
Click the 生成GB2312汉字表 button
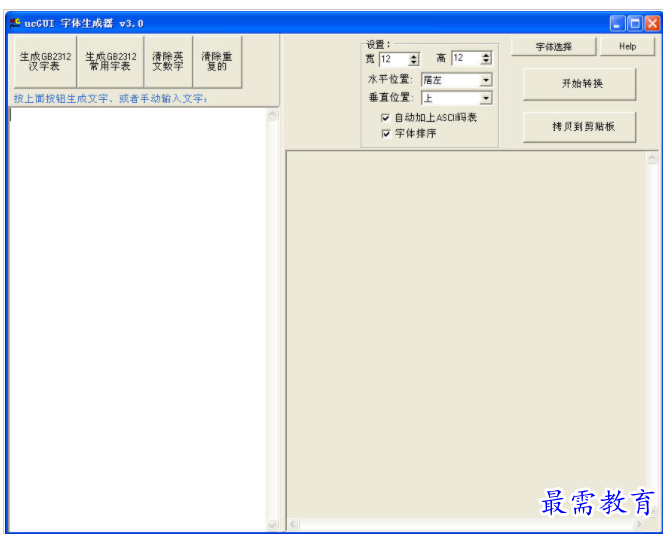(x=45, y=62)
